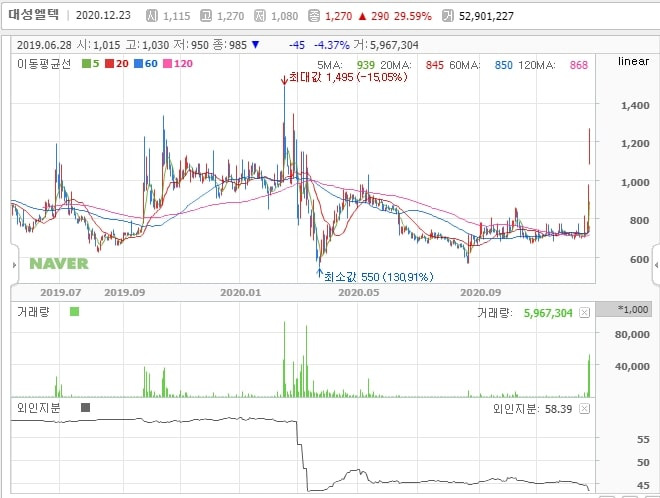
Task: Click the 외인지분: 58.39 readout
Action: pos(532,409)
